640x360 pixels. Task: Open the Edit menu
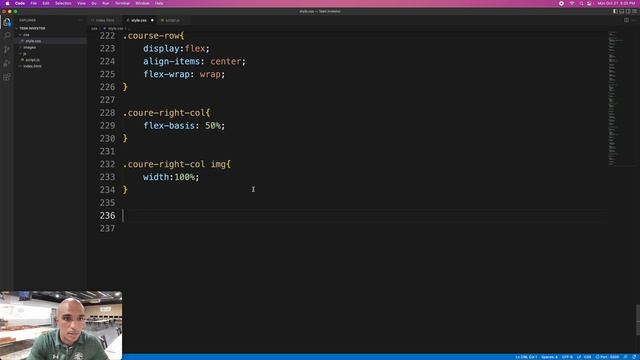pos(46,3)
